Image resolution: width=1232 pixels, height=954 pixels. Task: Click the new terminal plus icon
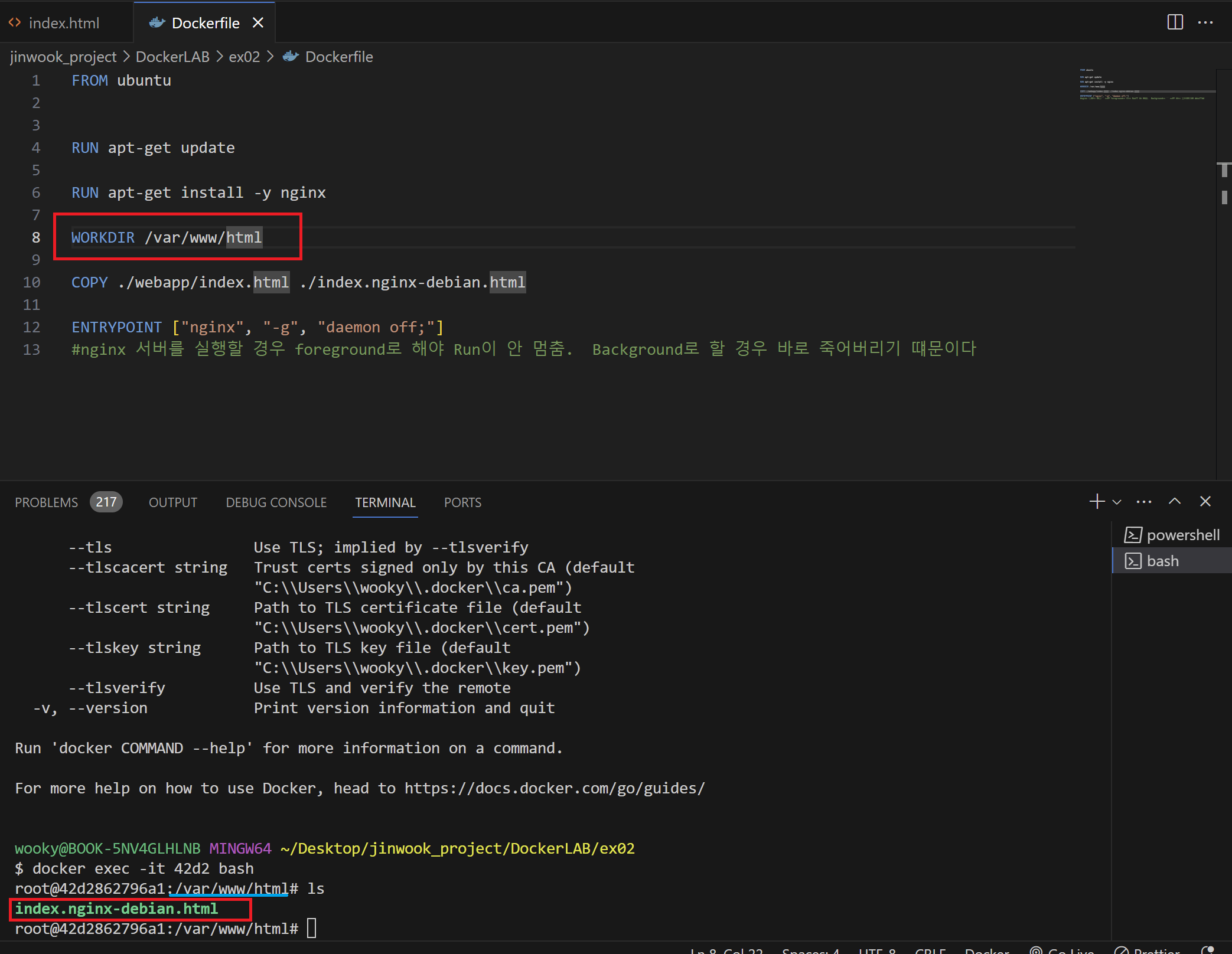click(x=1097, y=501)
